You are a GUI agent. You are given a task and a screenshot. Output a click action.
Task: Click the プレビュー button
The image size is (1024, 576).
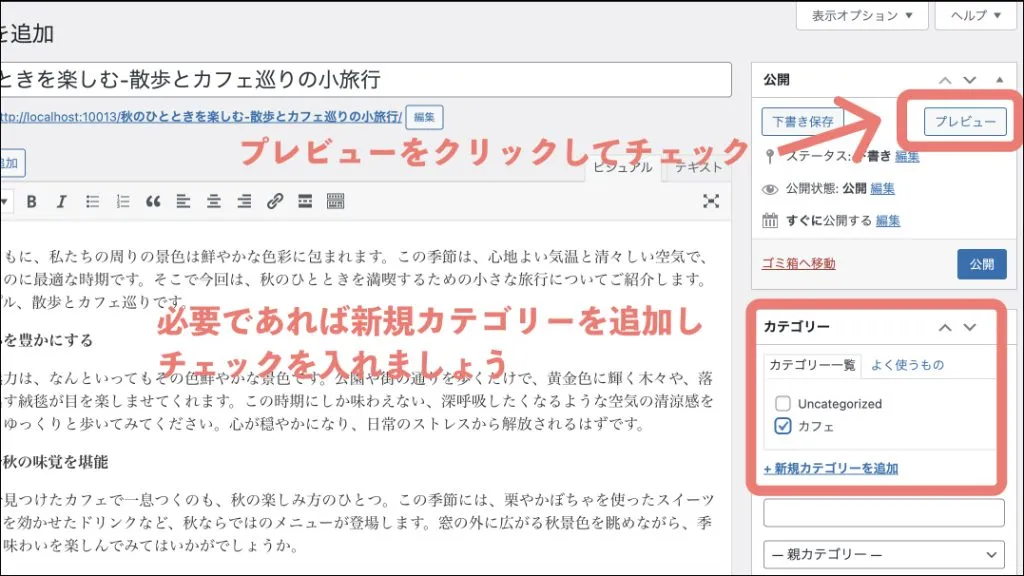[x=965, y=121]
